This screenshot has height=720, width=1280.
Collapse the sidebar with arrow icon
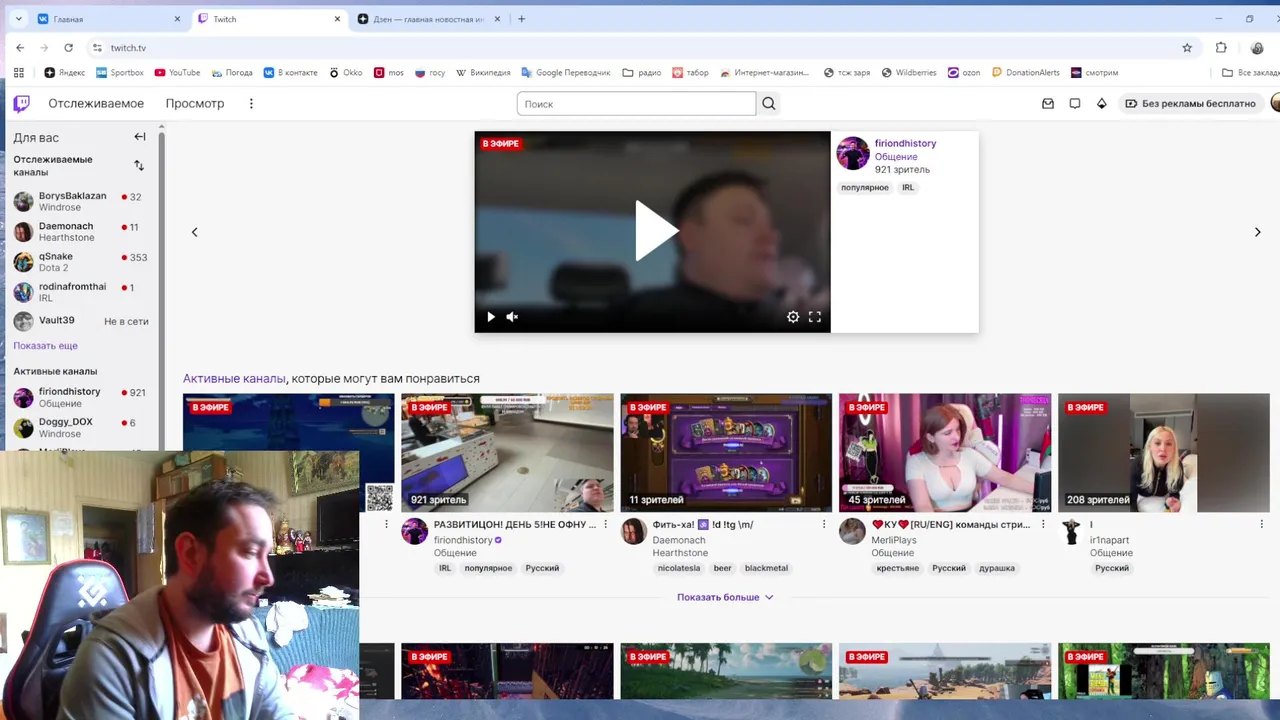pyautogui.click(x=140, y=137)
